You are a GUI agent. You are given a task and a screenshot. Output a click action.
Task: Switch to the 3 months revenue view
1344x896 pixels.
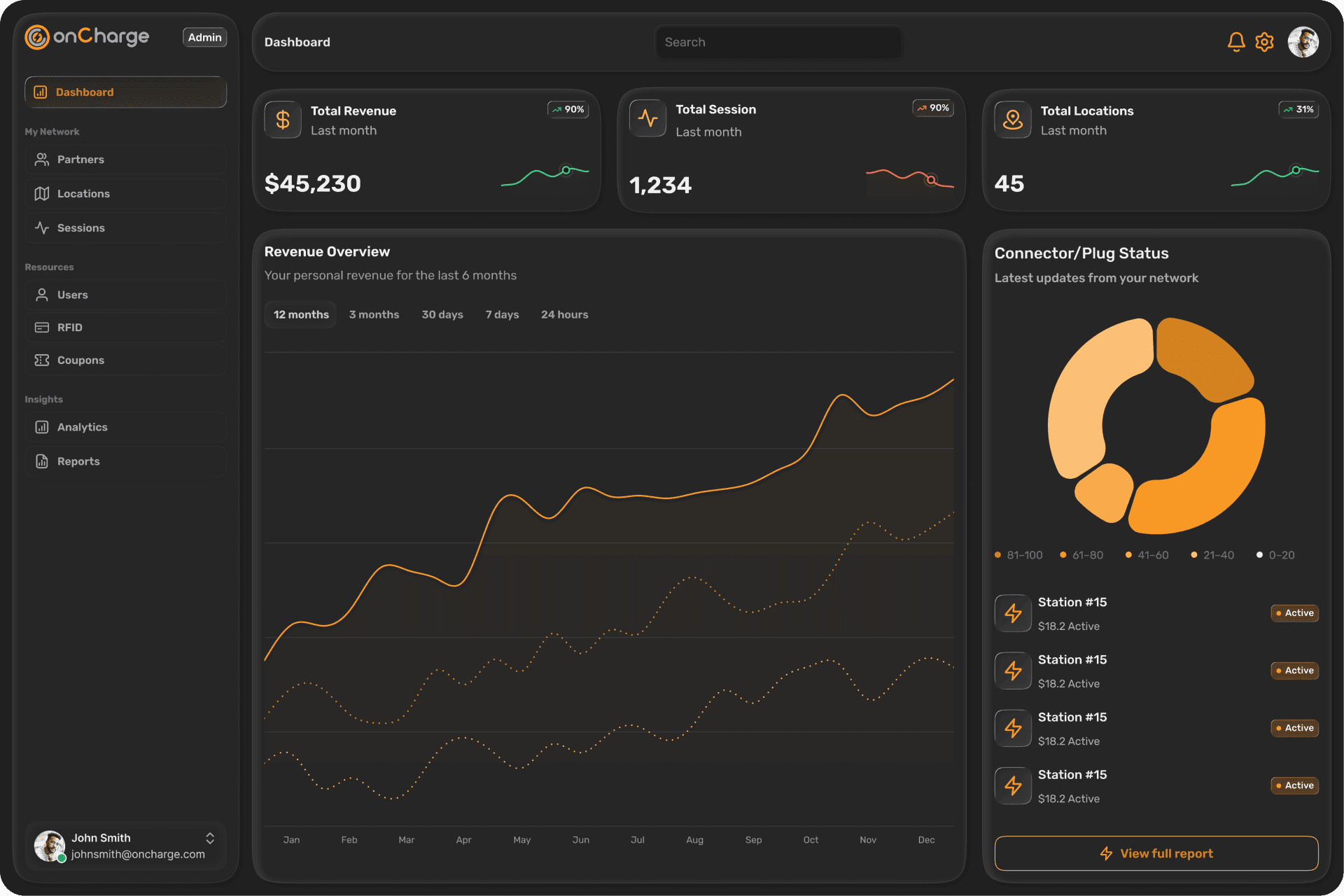point(374,314)
